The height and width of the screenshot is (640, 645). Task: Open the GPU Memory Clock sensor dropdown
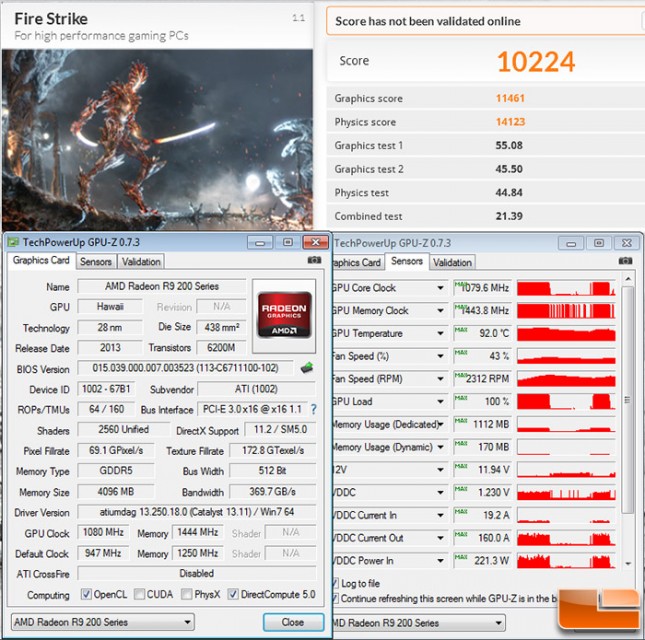(440, 311)
